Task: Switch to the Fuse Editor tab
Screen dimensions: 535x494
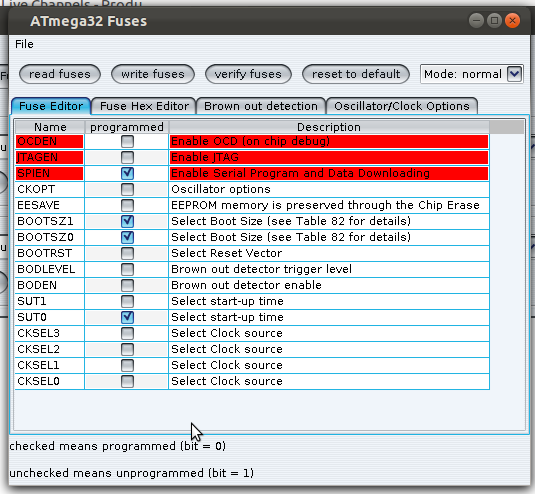Action: click(51, 106)
